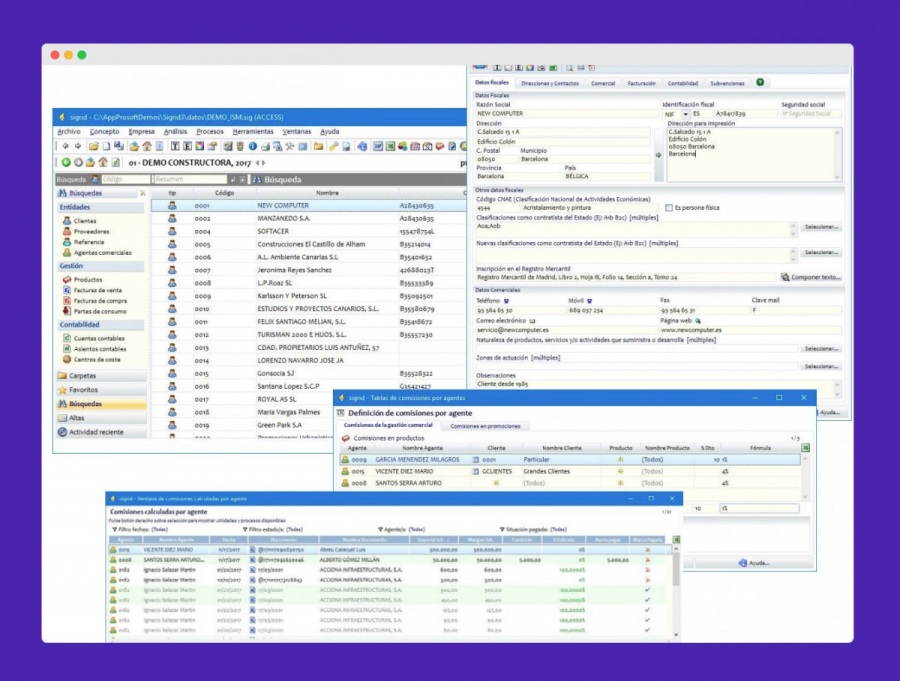Screen dimensions: 900x681
Task: Open Situación pagado filter dropdown
Action: (533, 529)
